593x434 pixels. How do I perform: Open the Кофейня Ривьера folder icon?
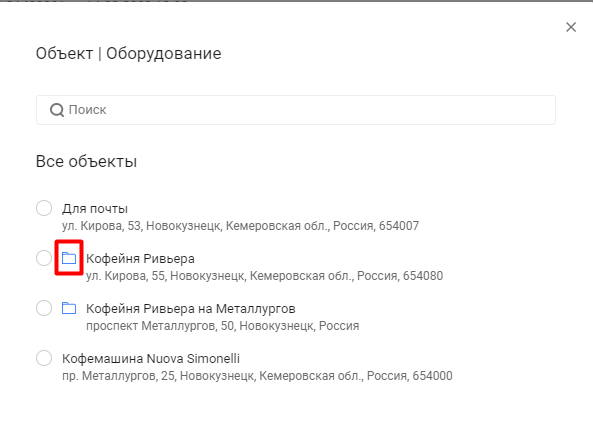tap(69, 258)
